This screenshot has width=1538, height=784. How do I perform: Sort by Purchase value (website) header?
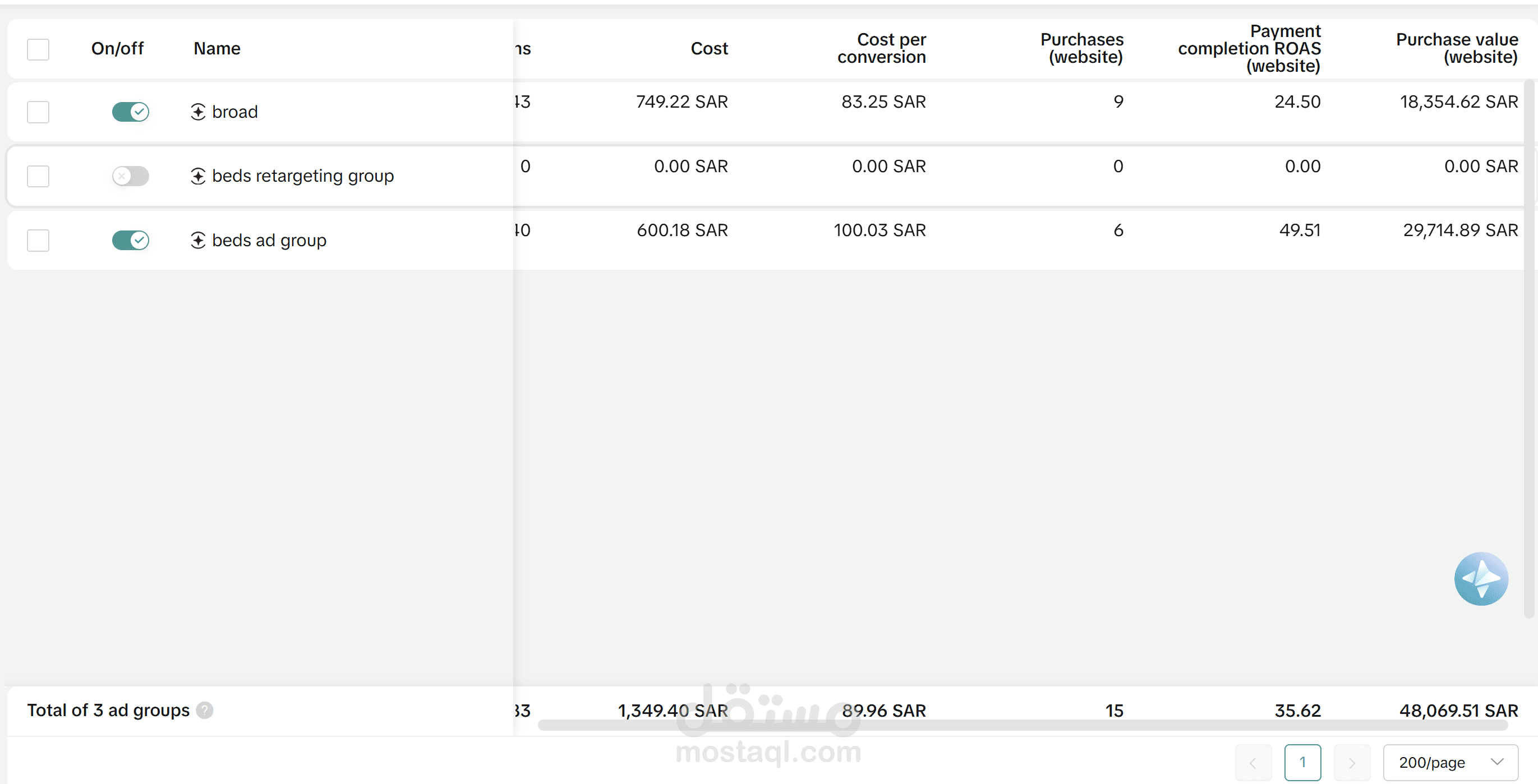(1457, 48)
